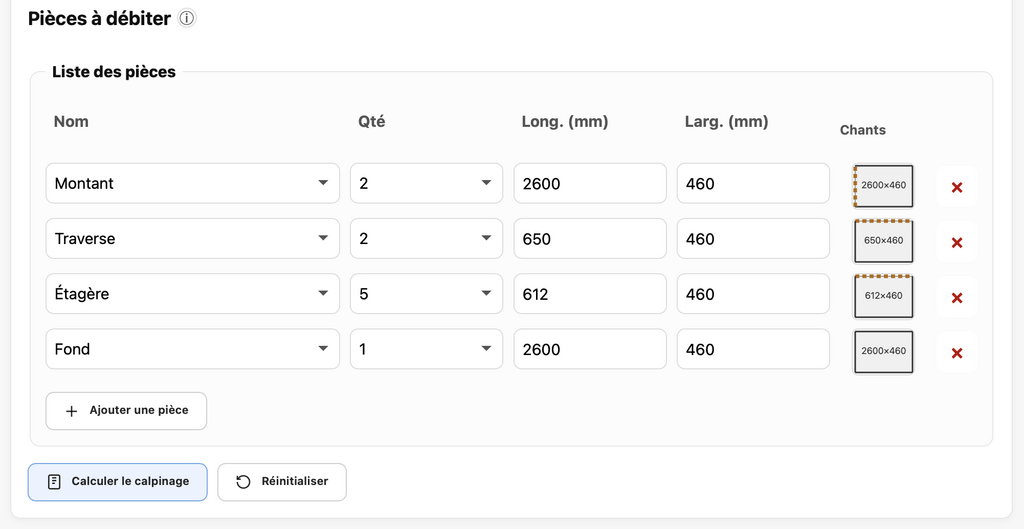Delete the Étagère row
The image size is (1024, 529).
coord(957,298)
